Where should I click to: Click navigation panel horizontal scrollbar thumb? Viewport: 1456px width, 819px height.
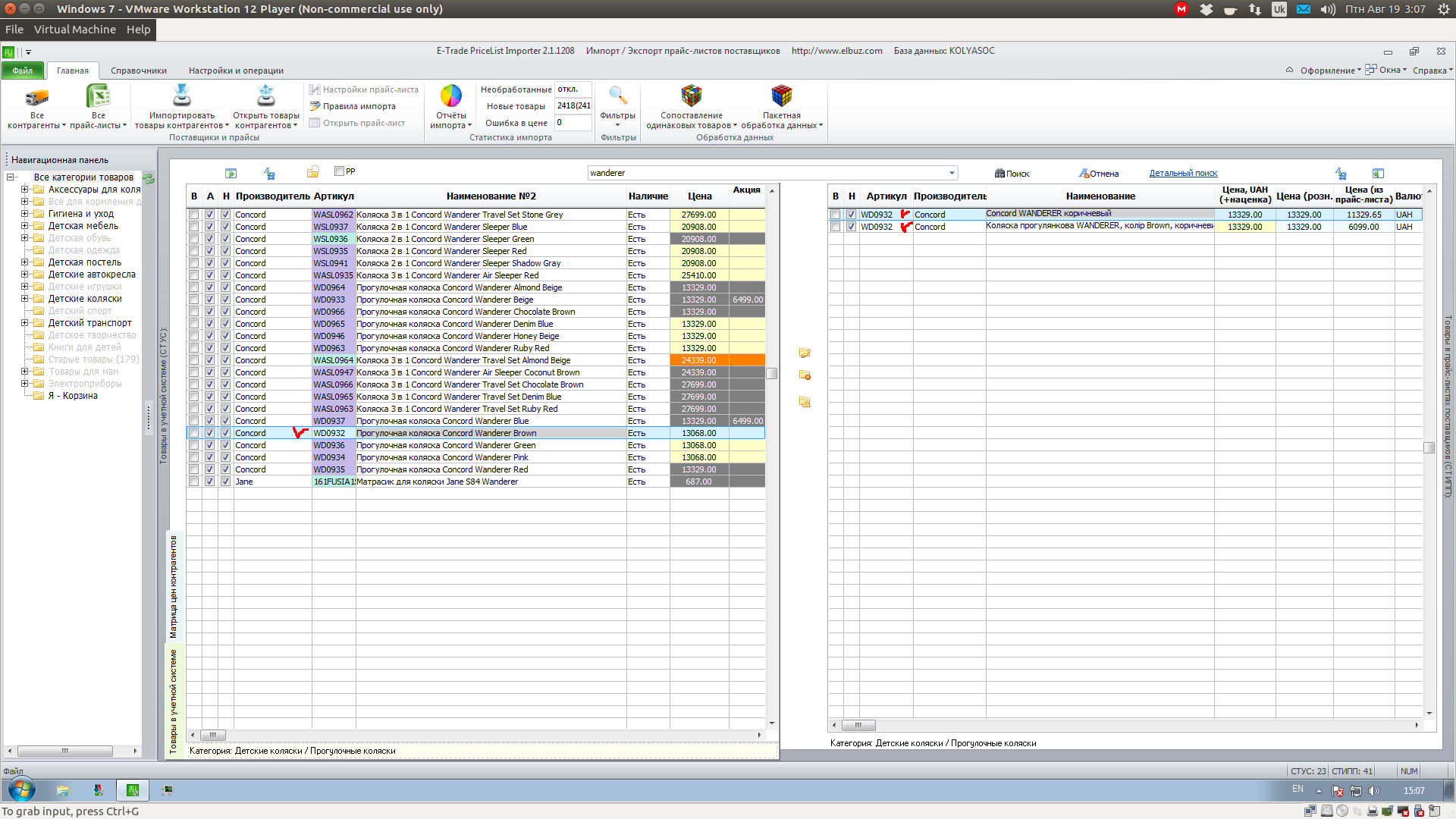(x=65, y=751)
